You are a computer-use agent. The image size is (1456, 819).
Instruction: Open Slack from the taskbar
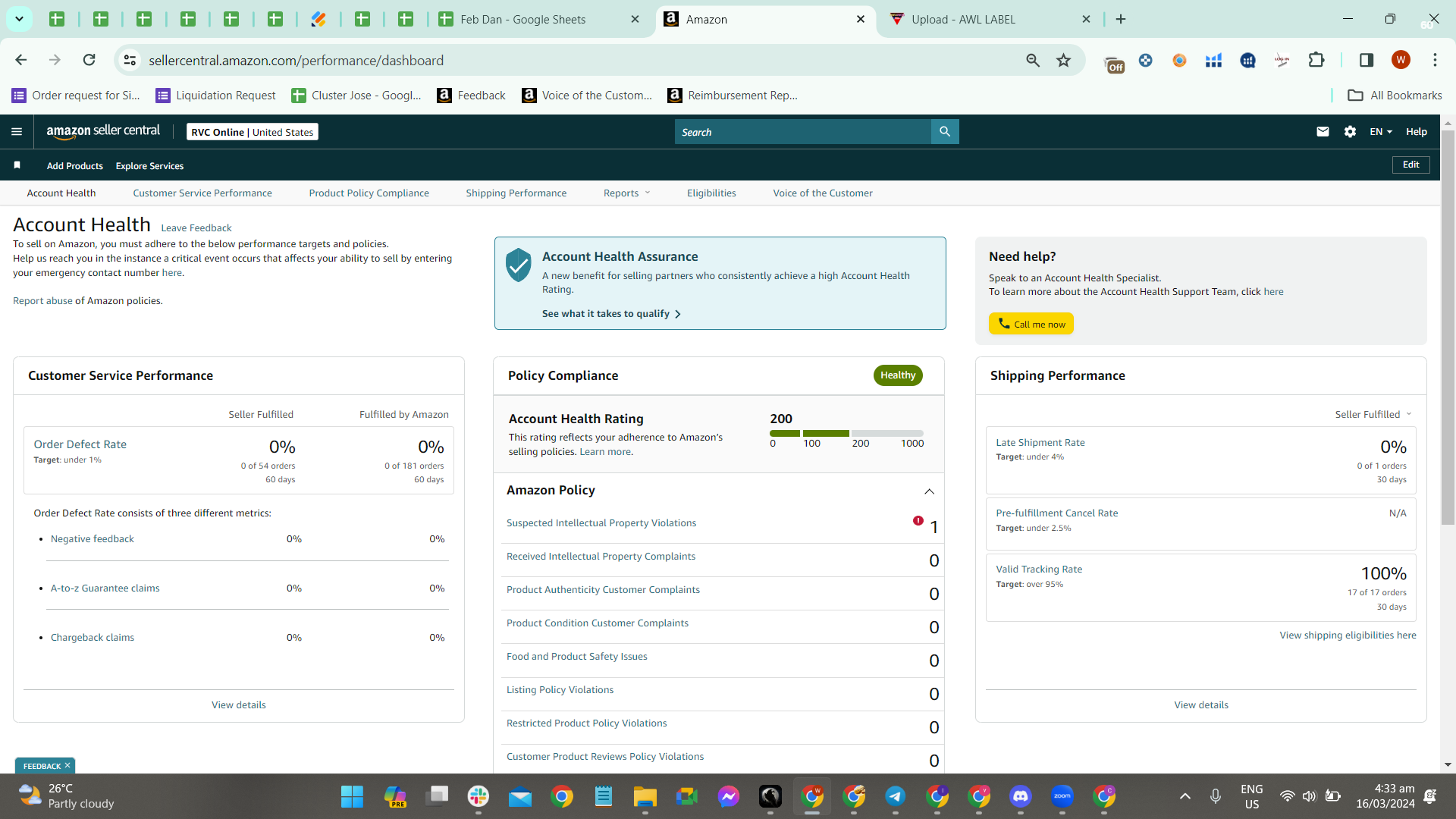[479, 796]
